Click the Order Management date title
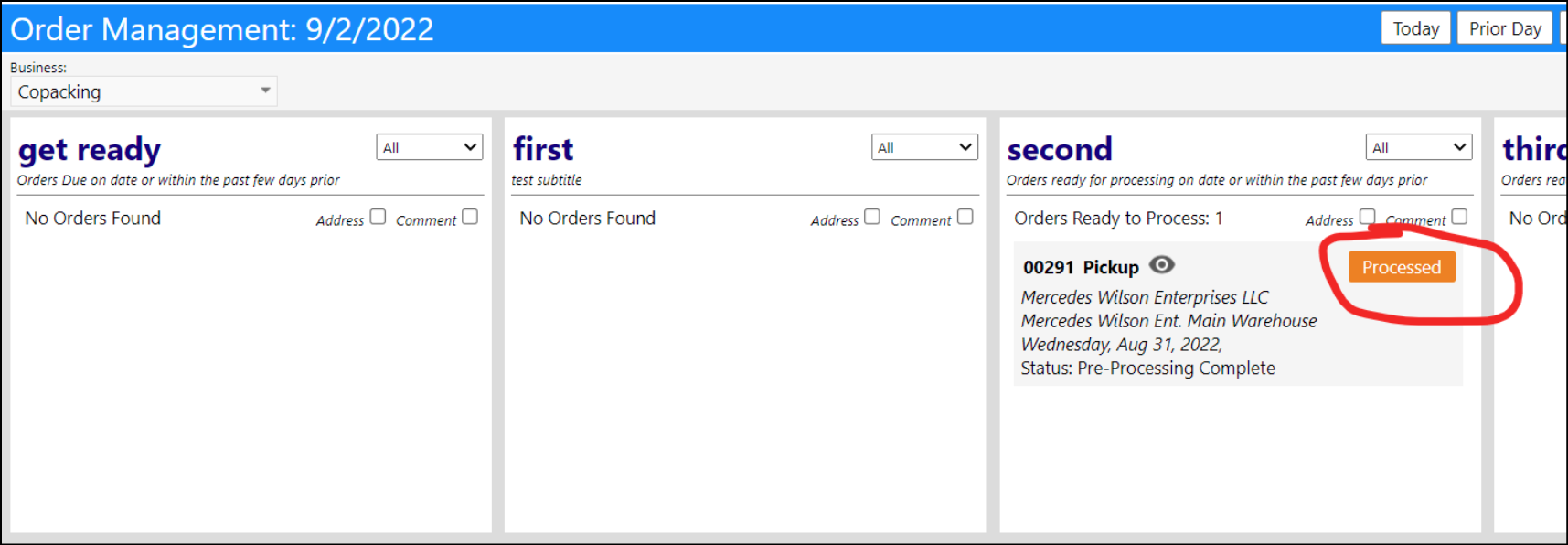Screen dimensions: 1568x545 point(222,29)
